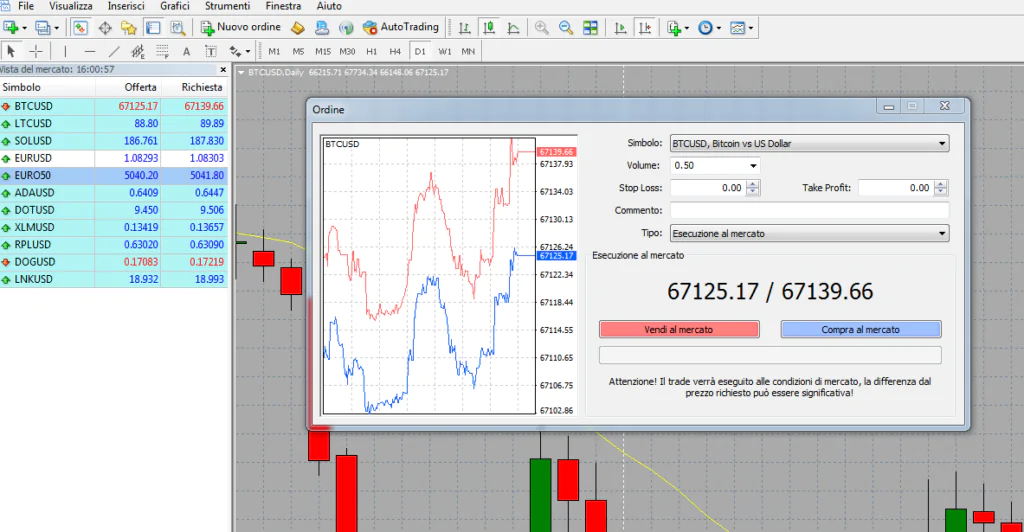Select the SOLUSD row in Market Watch

114,140
